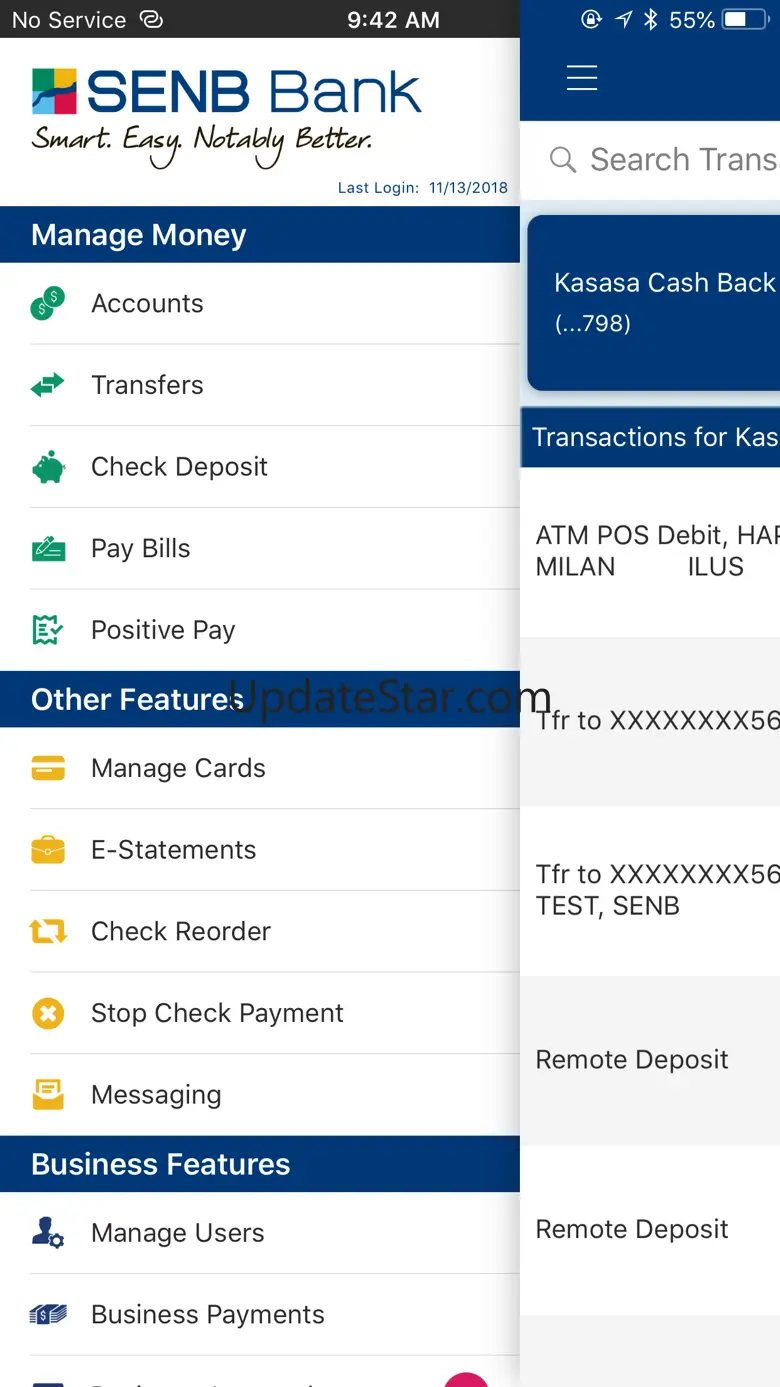Tap the search magnifier icon
This screenshot has height=1387, width=780.
(563, 160)
